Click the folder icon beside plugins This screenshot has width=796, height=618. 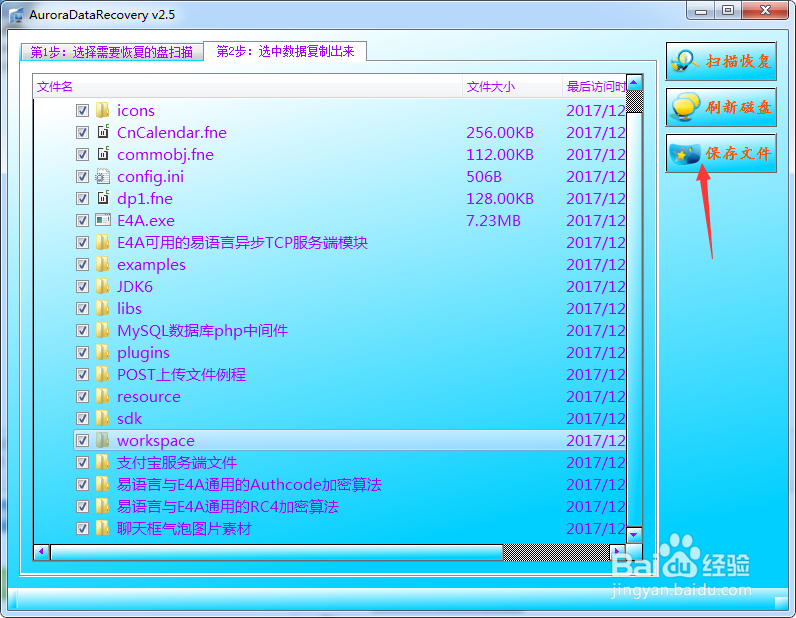tap(103, 352)
